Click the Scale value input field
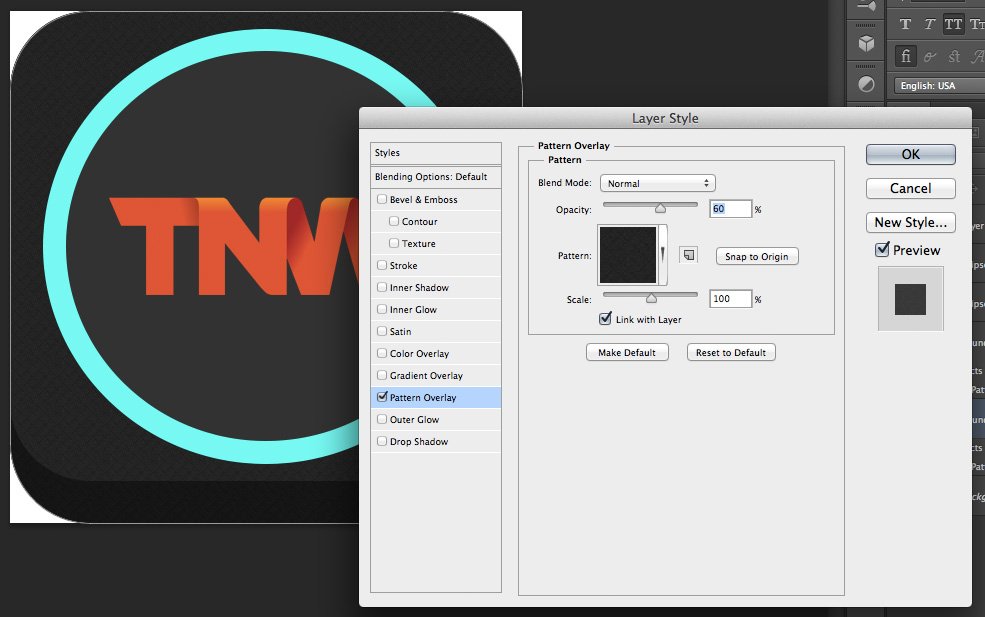Screen dimensions: 985x617 click(x=731, y=298)
